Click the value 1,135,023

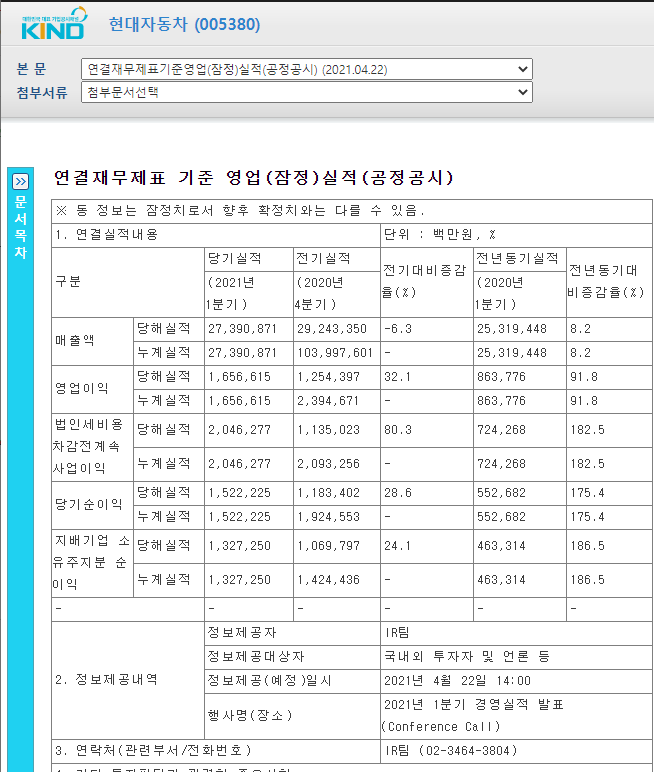[328, 430]
